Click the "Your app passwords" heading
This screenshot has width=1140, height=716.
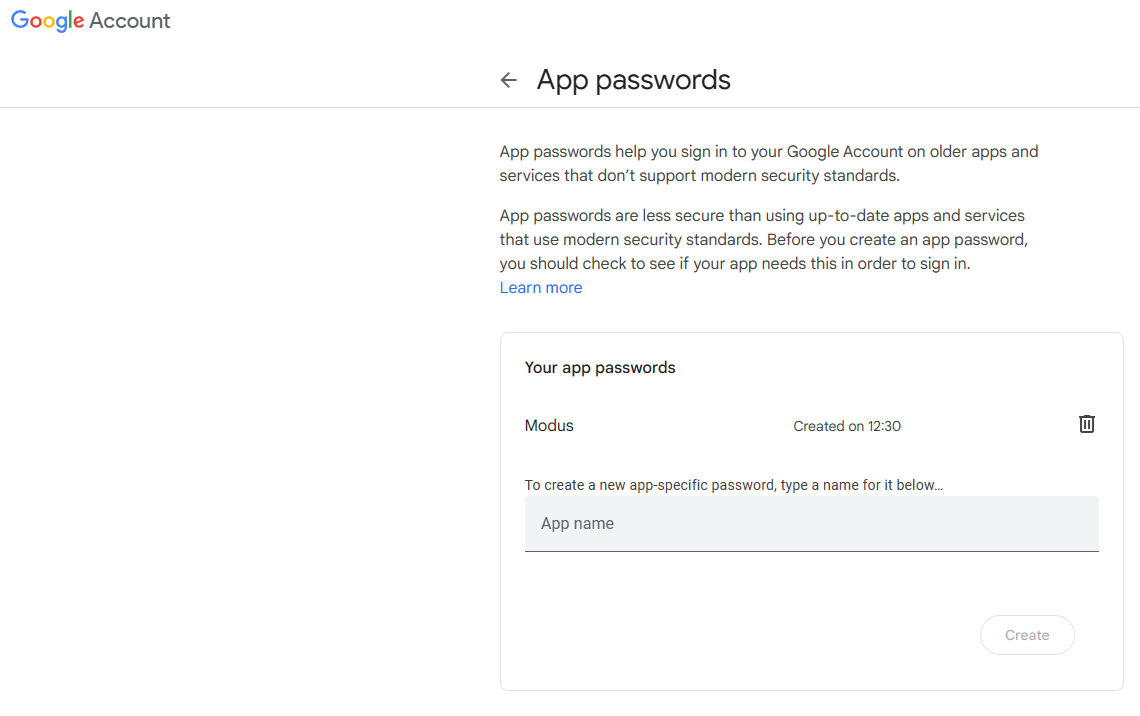(x=600, y=368)
